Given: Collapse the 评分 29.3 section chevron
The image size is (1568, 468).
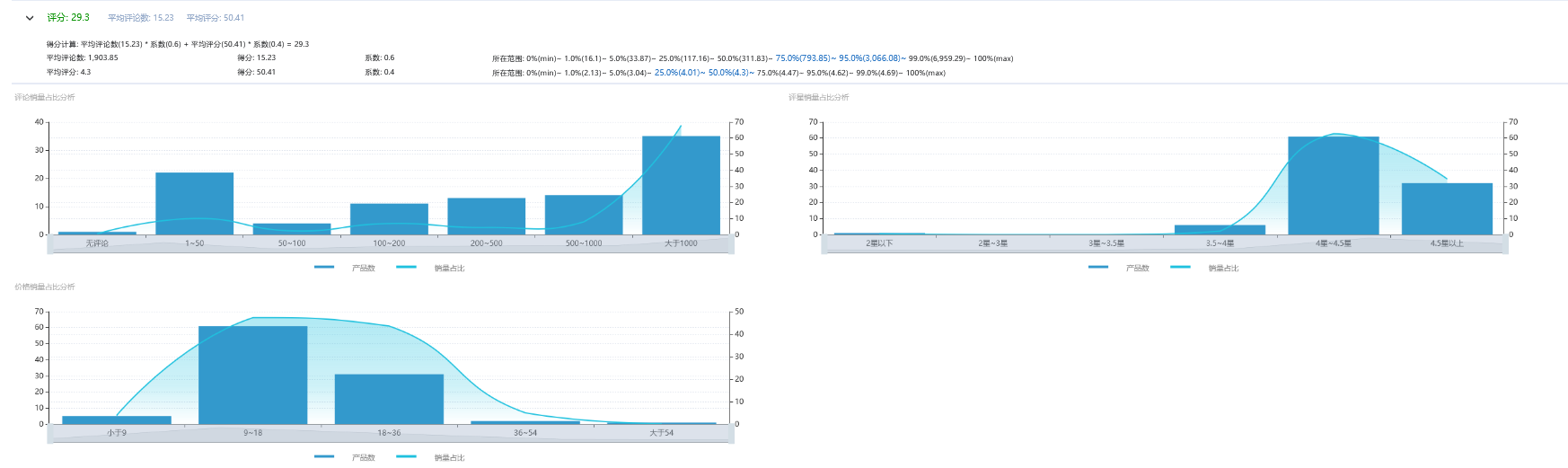Looking at the screenshot, I should pyautogui.click(x=30, y=18).
